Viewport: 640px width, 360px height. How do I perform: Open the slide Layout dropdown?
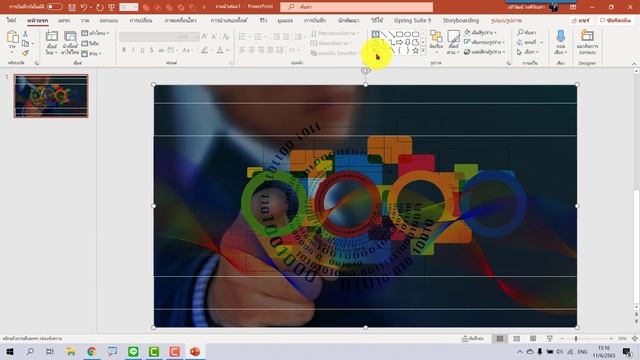(x=95, y=33)
